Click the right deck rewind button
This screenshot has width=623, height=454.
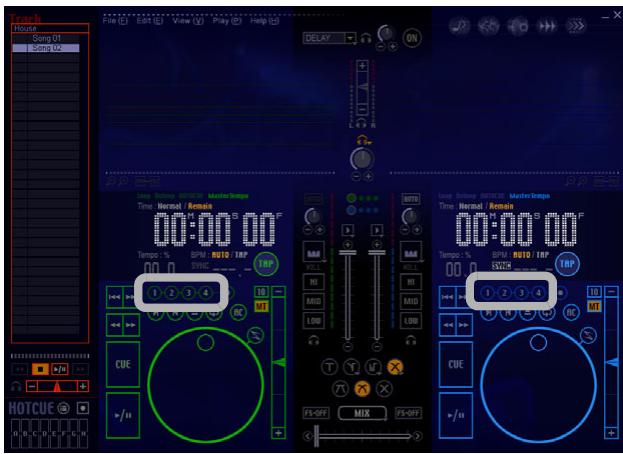point(448,325)
